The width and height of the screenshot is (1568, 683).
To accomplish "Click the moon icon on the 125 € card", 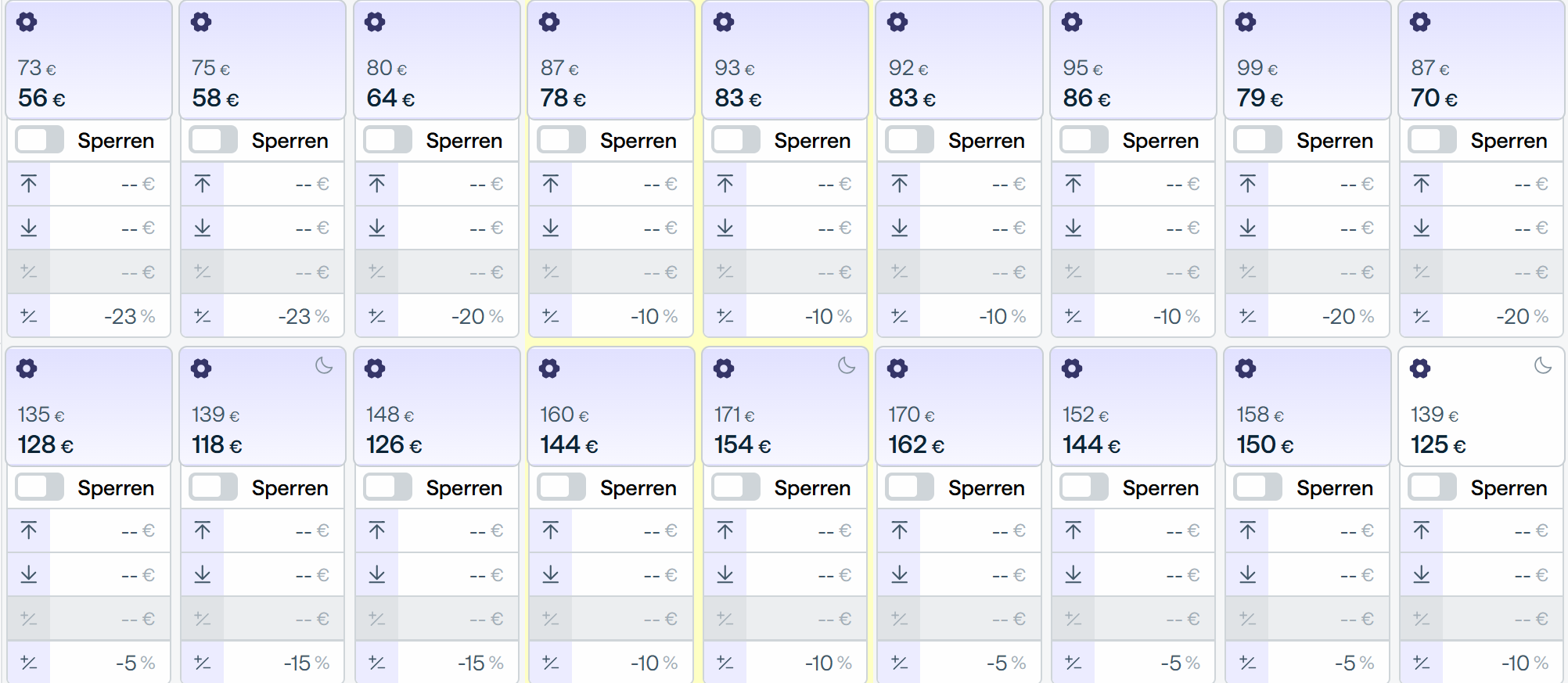I will [x=1543, y=365].
